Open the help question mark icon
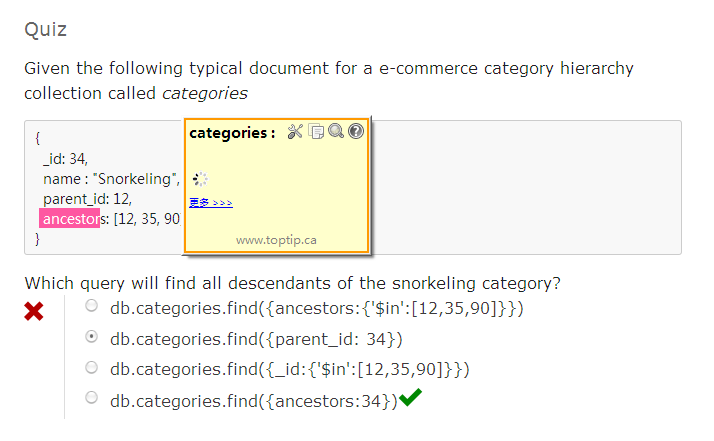The image size is (714, 441). (x=355, y=132)
